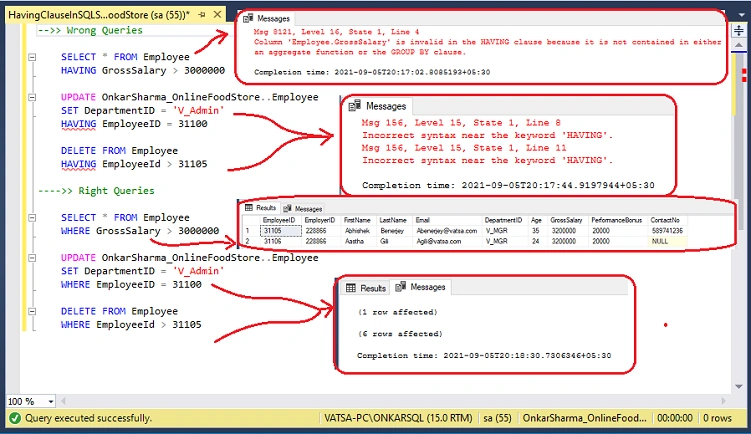Image resolution: width=751 pixels, height=434 pixels.
Task: Open the 100 % zoom dropdown
Action: click(x=50, y=401)
